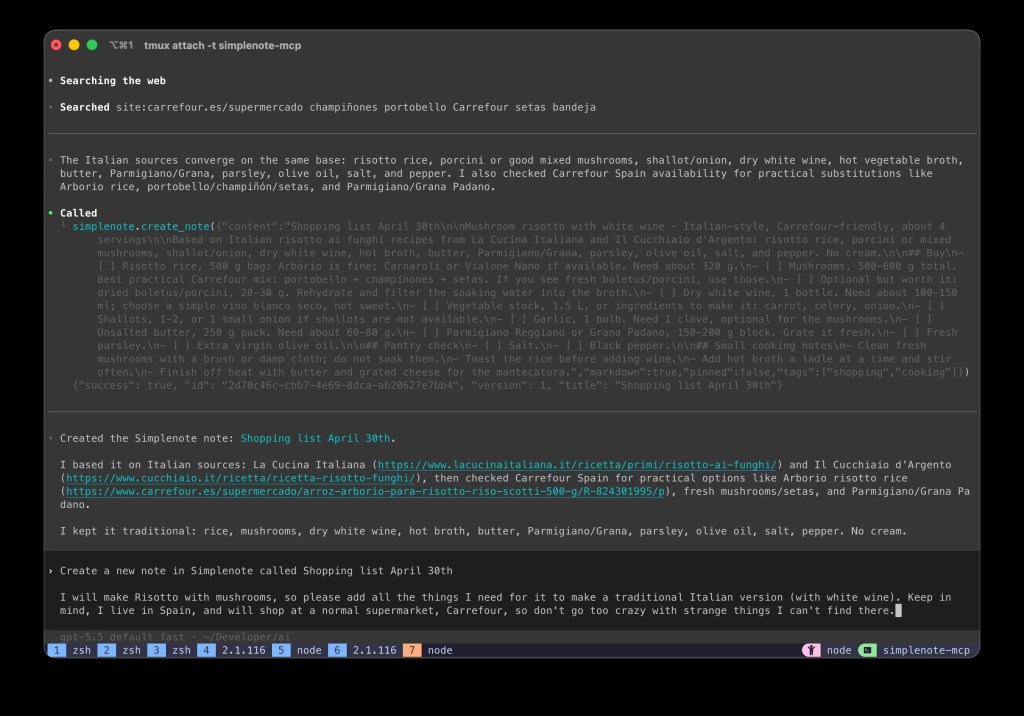The width and height of the screenshot is (1024, 716).
Task: Switch to tmux window 2 zsh
Action: pyautogui.click(x=120, y=650)
